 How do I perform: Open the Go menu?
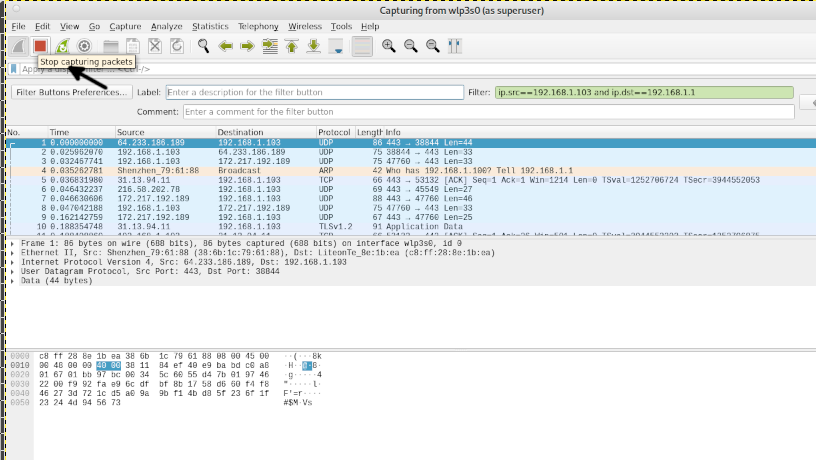tap(94, 27)
